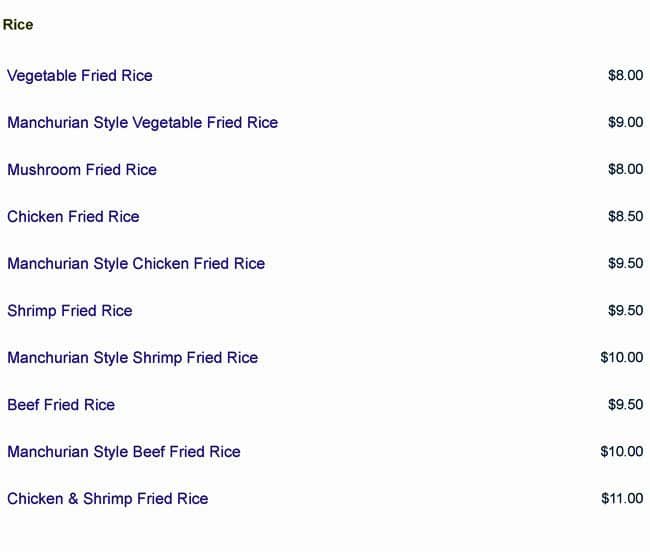The image size is (650, 552).
Task: Open Manchurian Style Shrimp Fried Rice
Action: 132,357
